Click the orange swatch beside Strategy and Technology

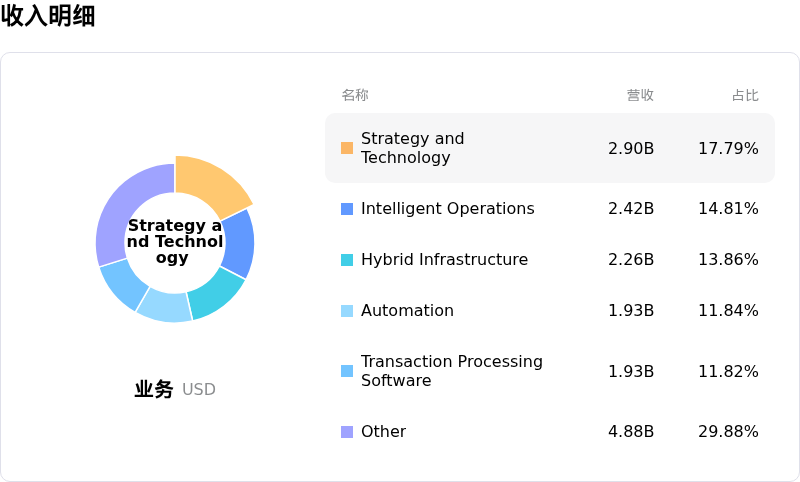347,148
